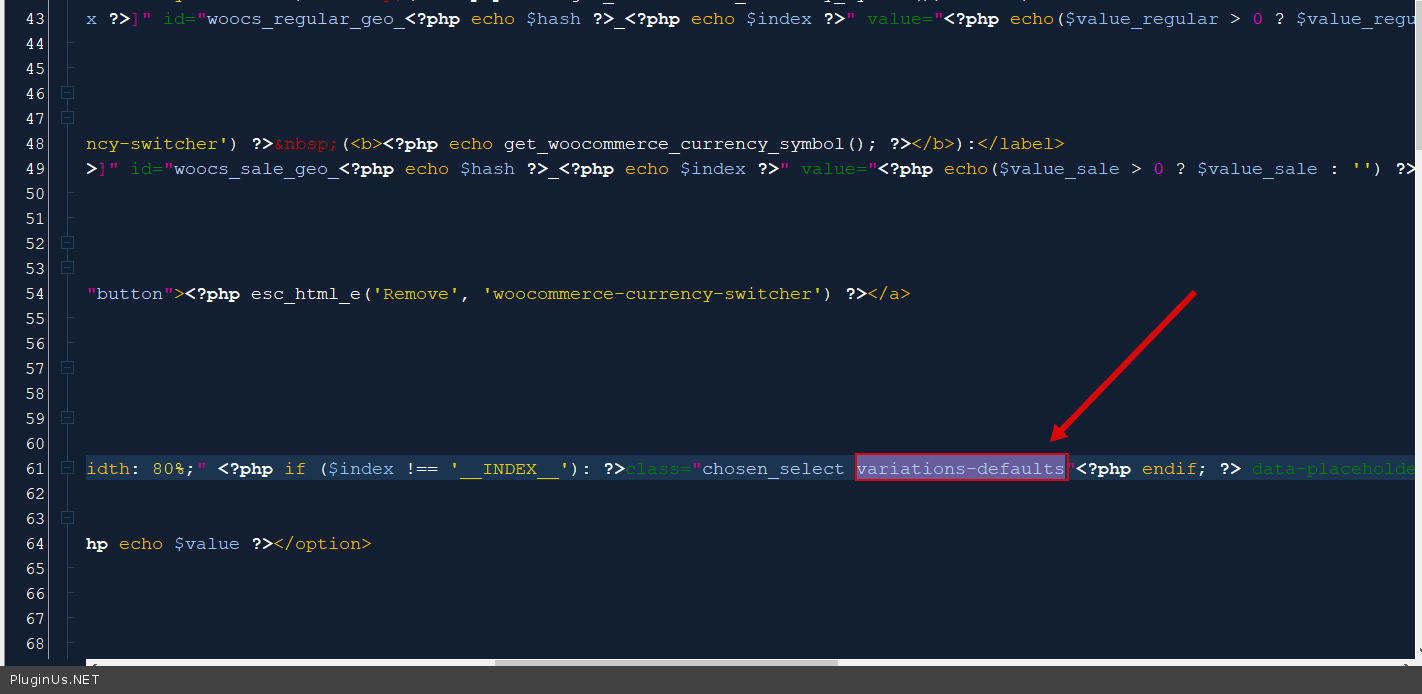Click the horizontal scrollbar right arrow
The width and height of the screenshot is (1422, 694).
click(x=1412, y=662)
